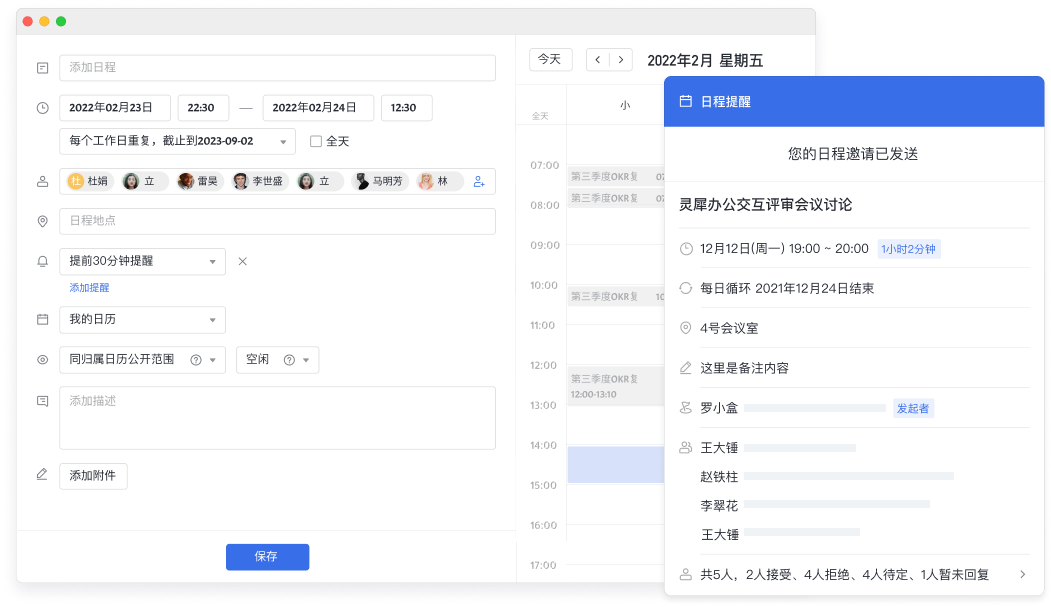Select the blue highlighted time slot
1051x607 pixels.
point(615,465)
